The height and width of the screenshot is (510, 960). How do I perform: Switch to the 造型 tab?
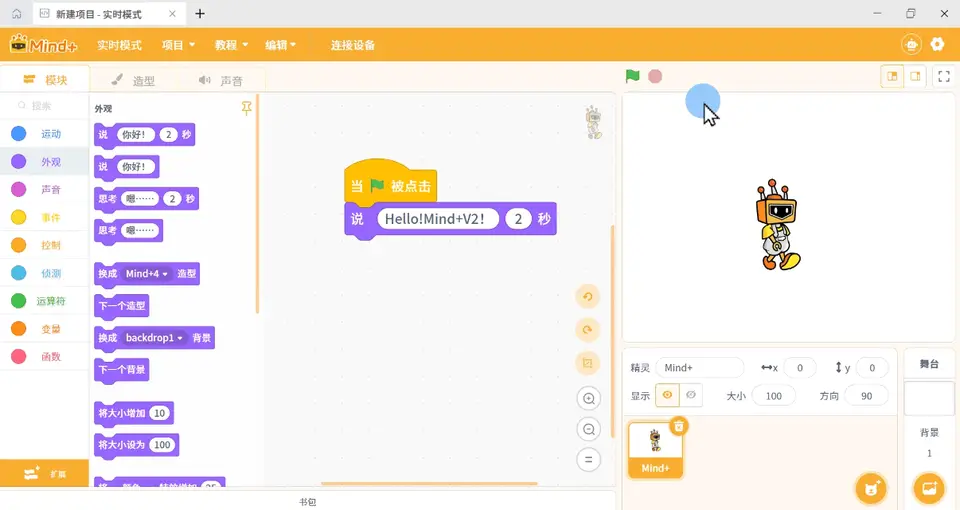pyautogui.click(x=133, y=80)
